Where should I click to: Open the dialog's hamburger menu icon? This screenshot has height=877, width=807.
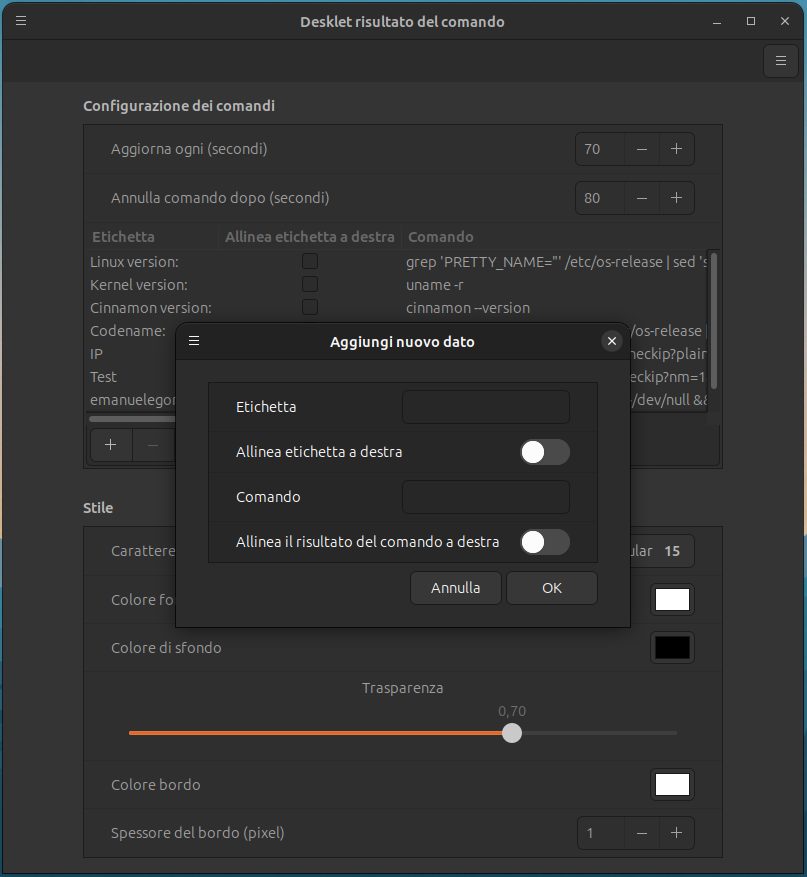[194, 341]
